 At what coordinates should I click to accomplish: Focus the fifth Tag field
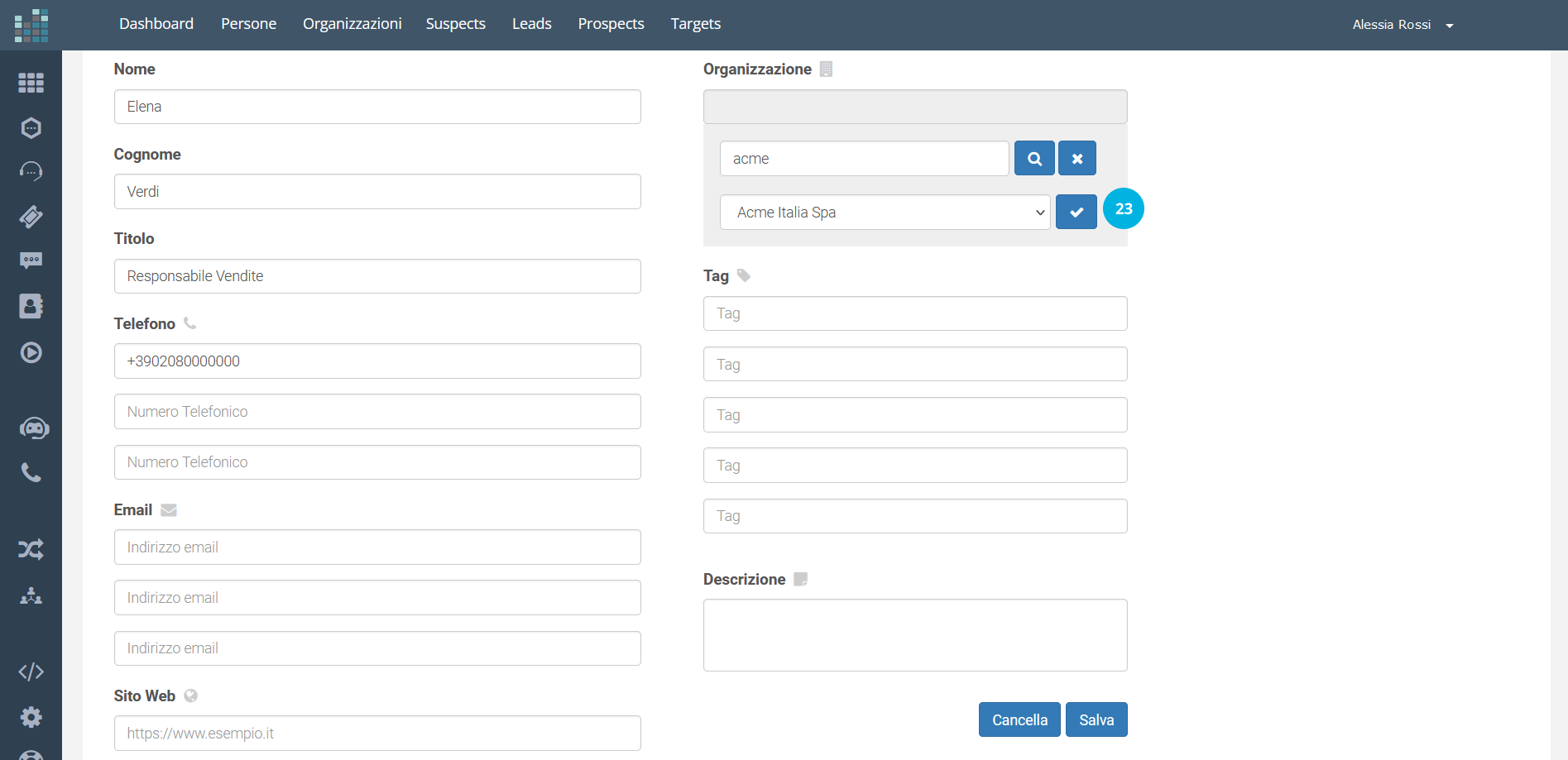click(x=915, y=516)
